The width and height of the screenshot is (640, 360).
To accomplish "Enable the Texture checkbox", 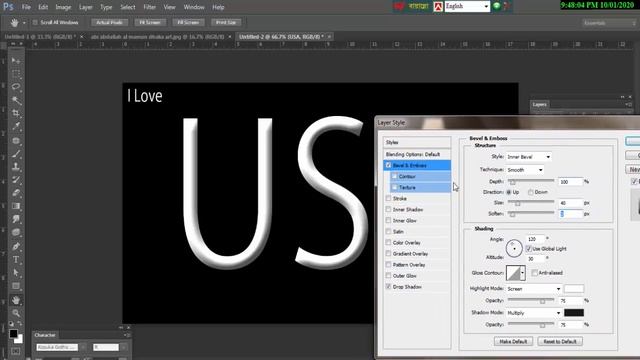I will pos(394,187).
